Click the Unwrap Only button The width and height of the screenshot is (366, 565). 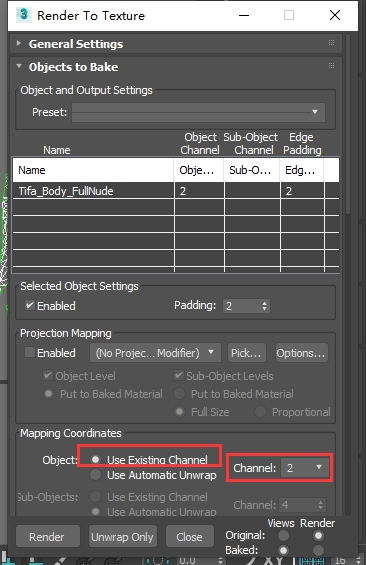coord(123,537)
